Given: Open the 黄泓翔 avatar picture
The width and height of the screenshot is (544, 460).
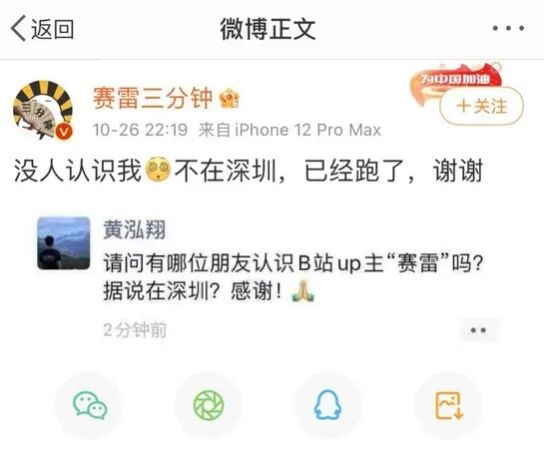Looking at the screenshot, I should (63, 243).
